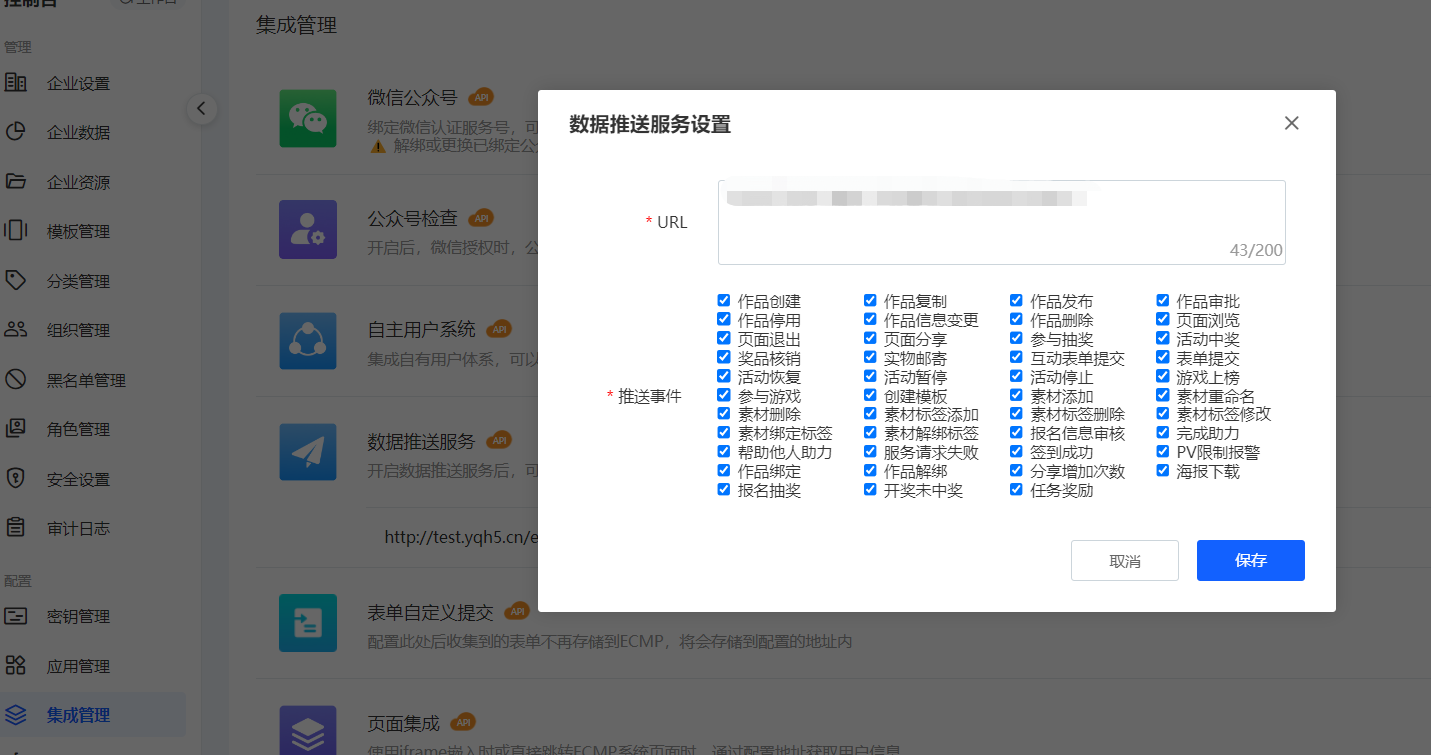Select 审计日志 from the sidebar menu
This screenshot has height=755, width=1431.
pyautogui.click(x=78, y=529)
